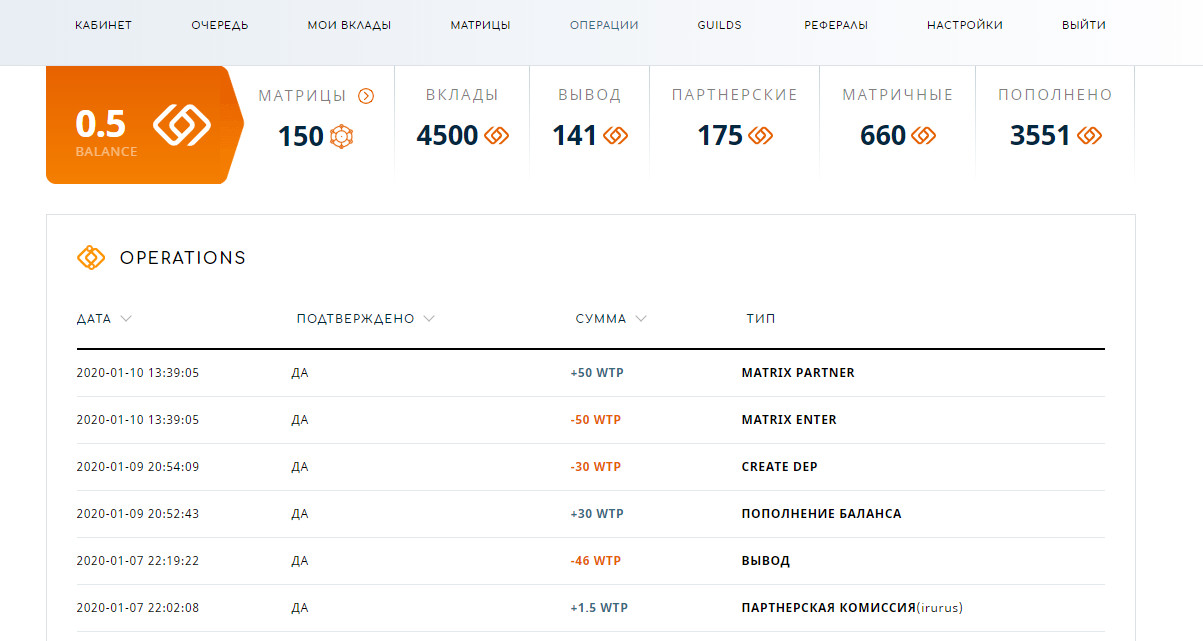Screen dimensions: 1203x641
Task: Open МОИ ВКЛАДЫ in navigation
Action: pos(349,25)
